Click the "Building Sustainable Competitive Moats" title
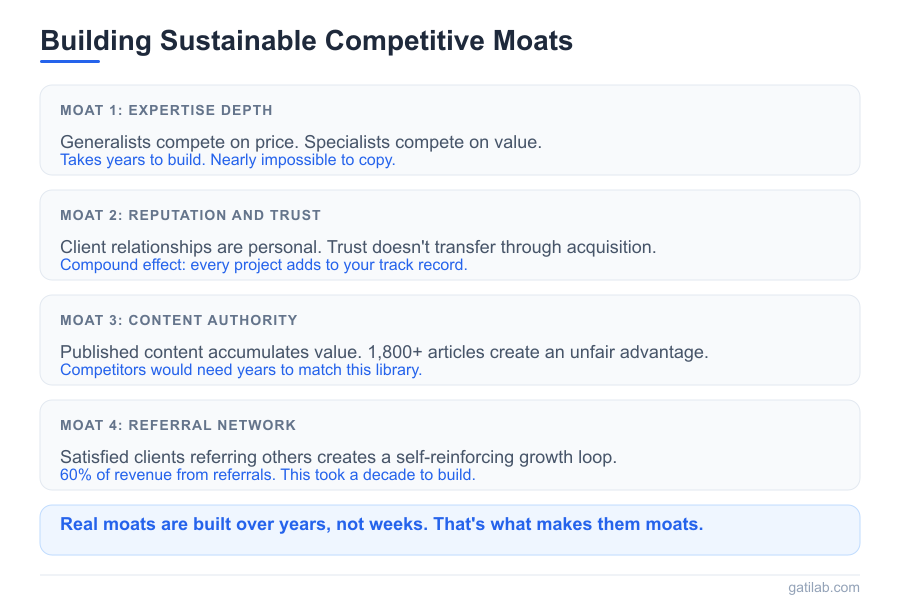 306,41
